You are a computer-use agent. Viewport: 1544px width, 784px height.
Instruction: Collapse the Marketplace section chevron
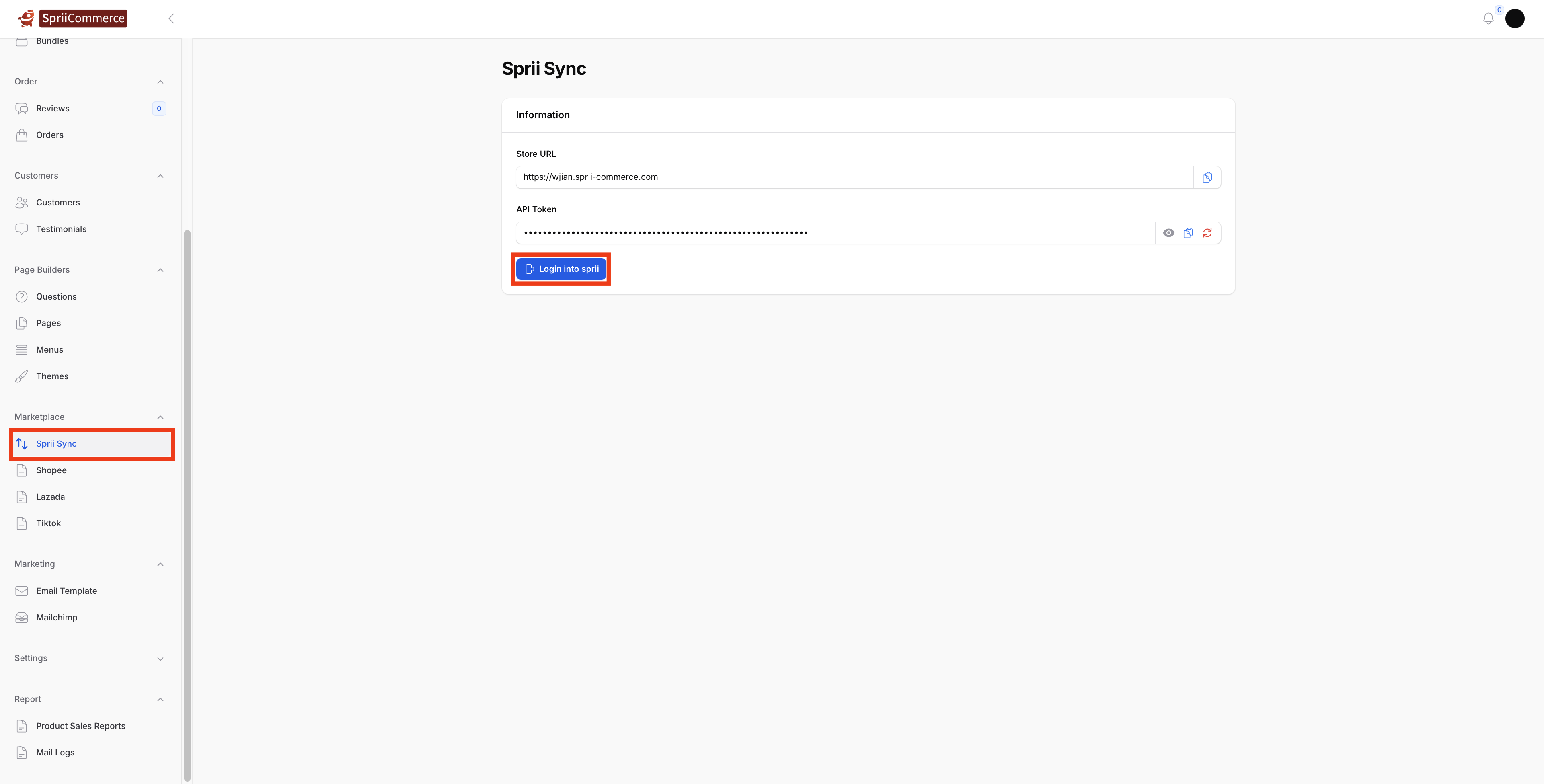coord(160,417)
